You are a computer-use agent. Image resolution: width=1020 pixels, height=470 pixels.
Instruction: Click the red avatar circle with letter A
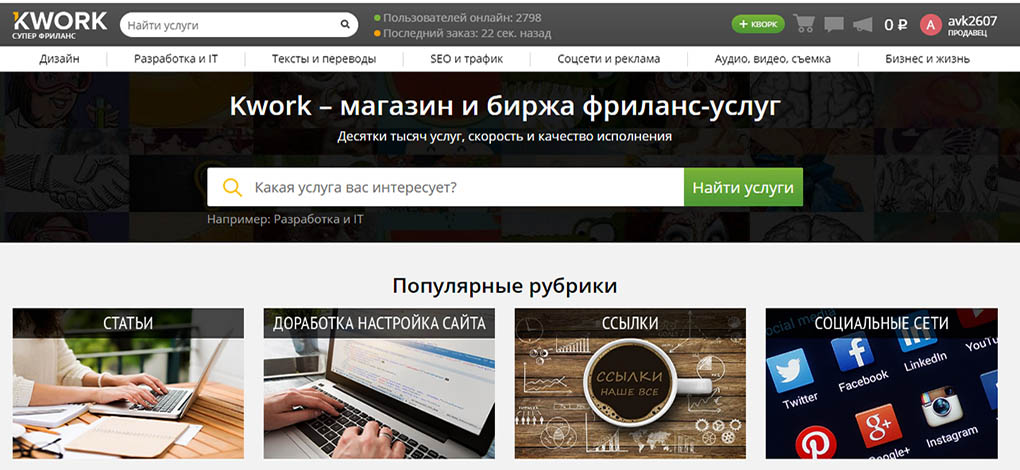tap(931, 25)
